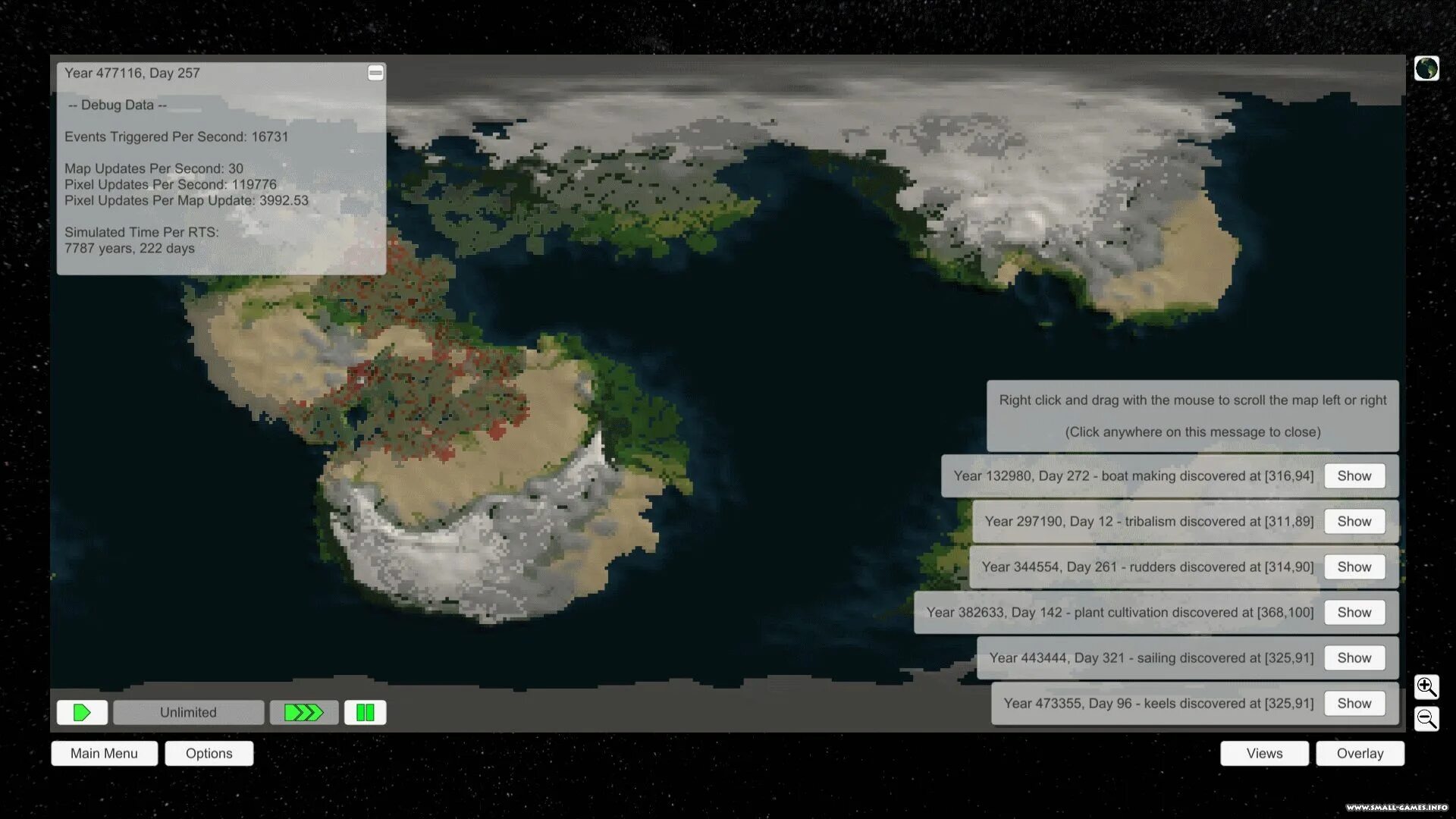Show boat making discovery location

[x=1354, y=475]
